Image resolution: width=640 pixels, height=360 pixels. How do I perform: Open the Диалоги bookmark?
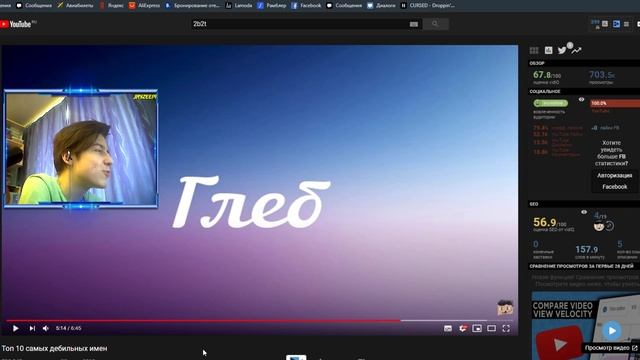381,5
